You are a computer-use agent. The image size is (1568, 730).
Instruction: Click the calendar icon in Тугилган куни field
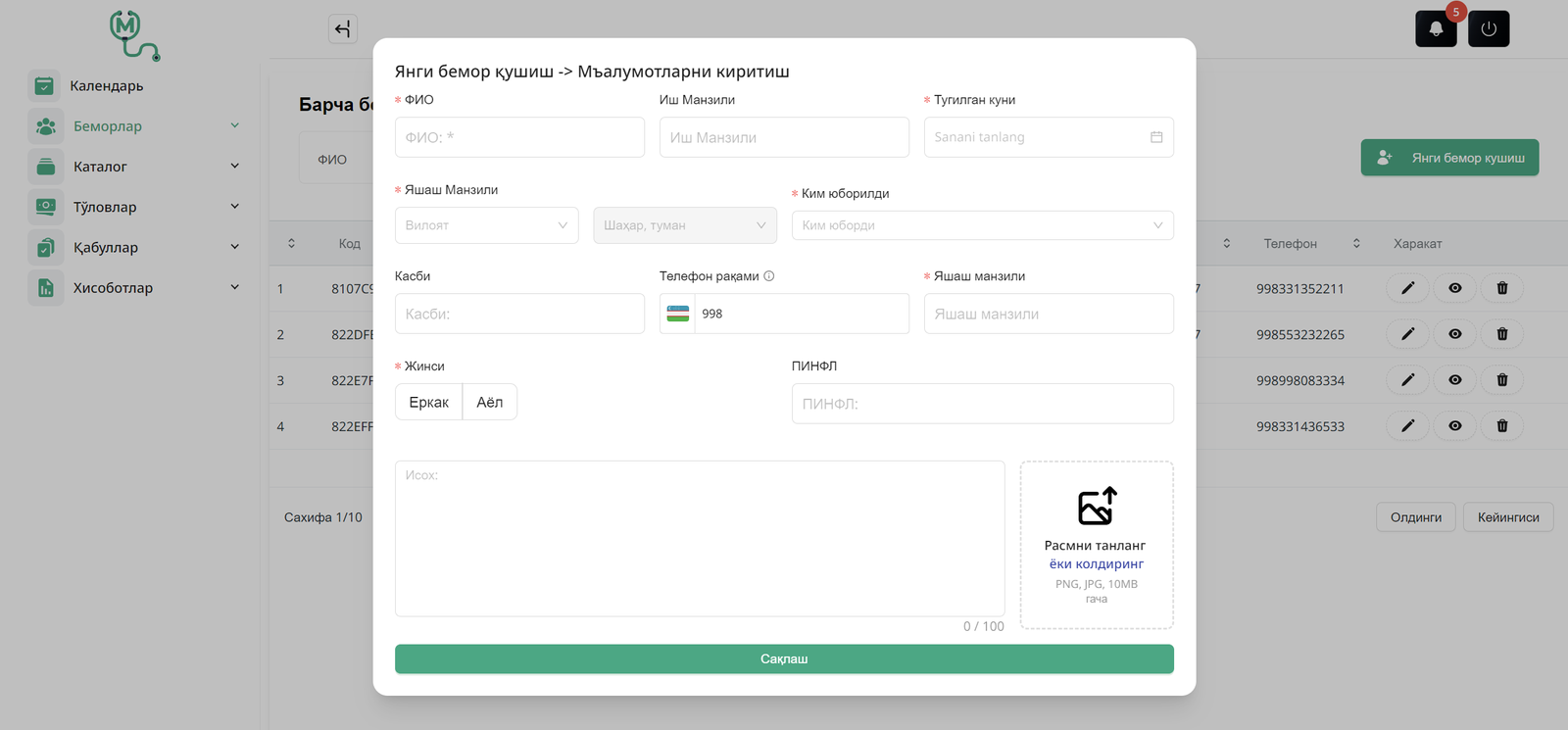pyautogui.click(x=1156, y=137)
